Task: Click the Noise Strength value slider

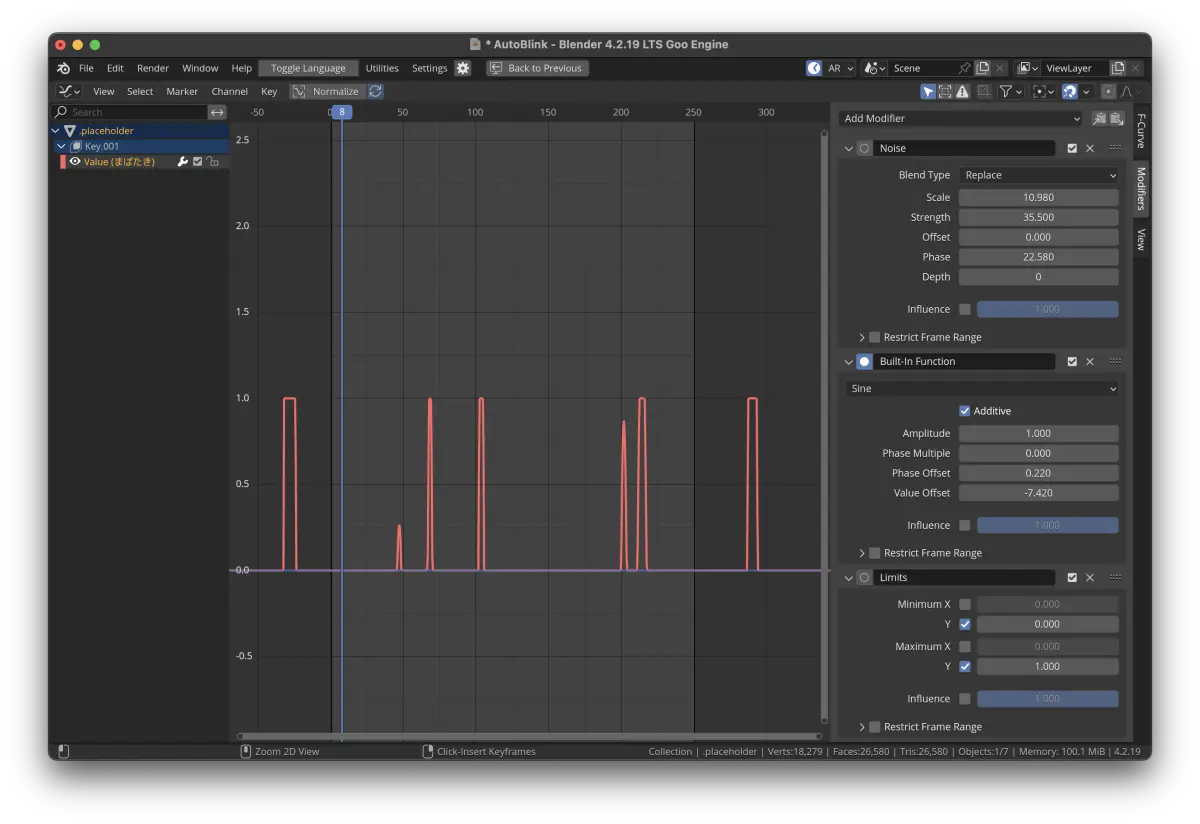Action: point(1039,217)
